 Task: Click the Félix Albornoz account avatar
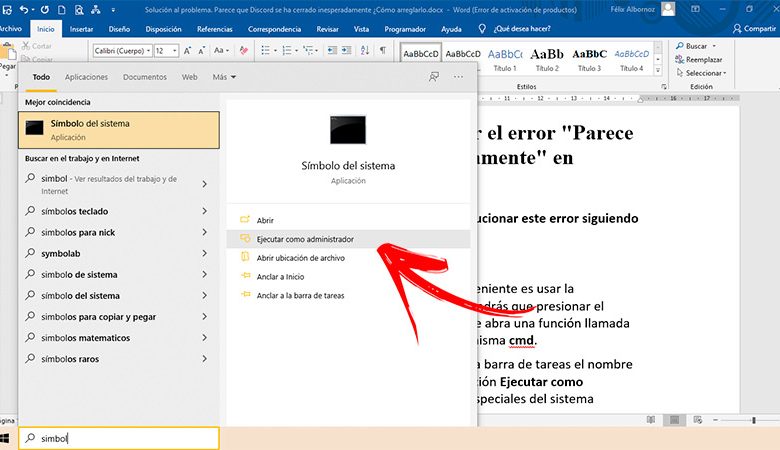(x=668, y=9)
